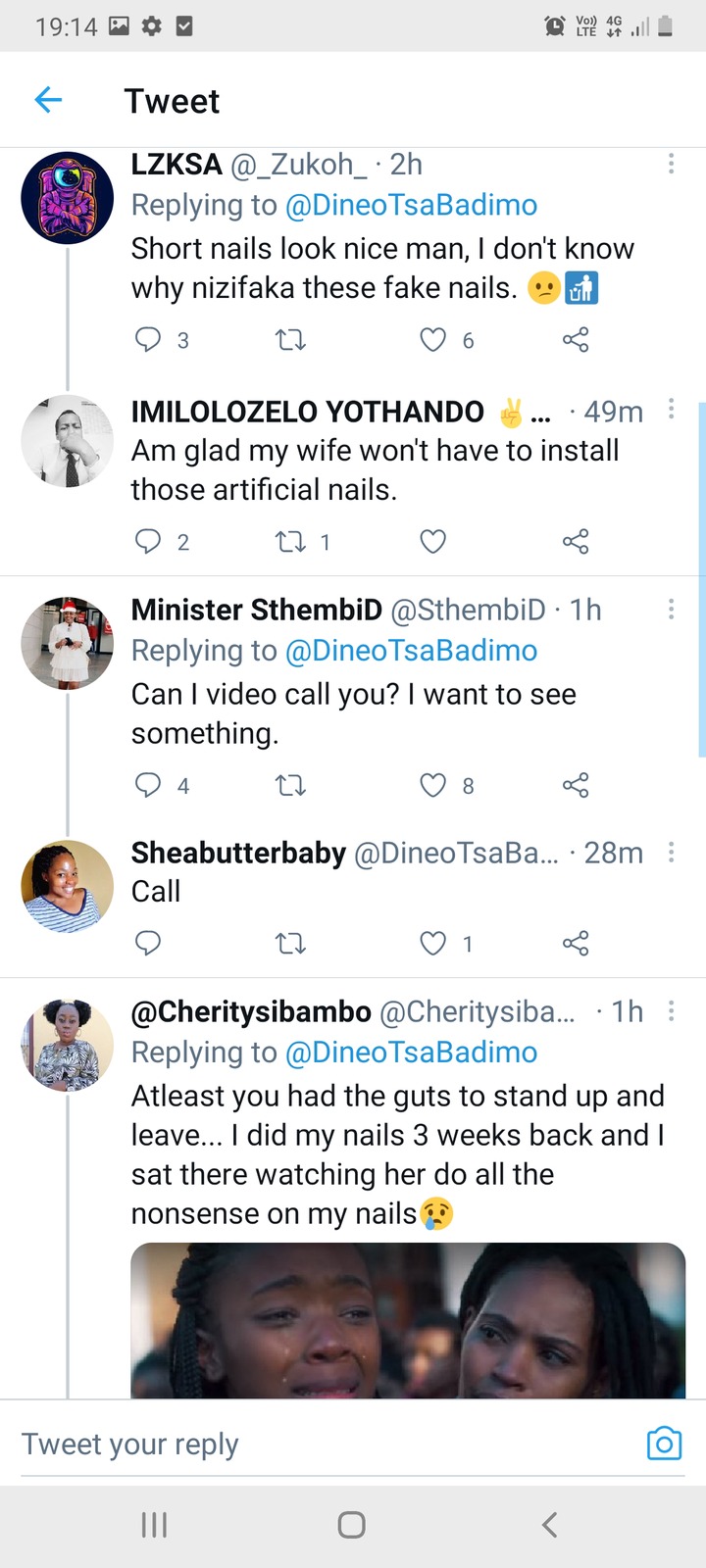Reply to the Sheabutterbaby 'Call' tweet
This screenshot has height=1568, width=706.
[x=147, y=944]
